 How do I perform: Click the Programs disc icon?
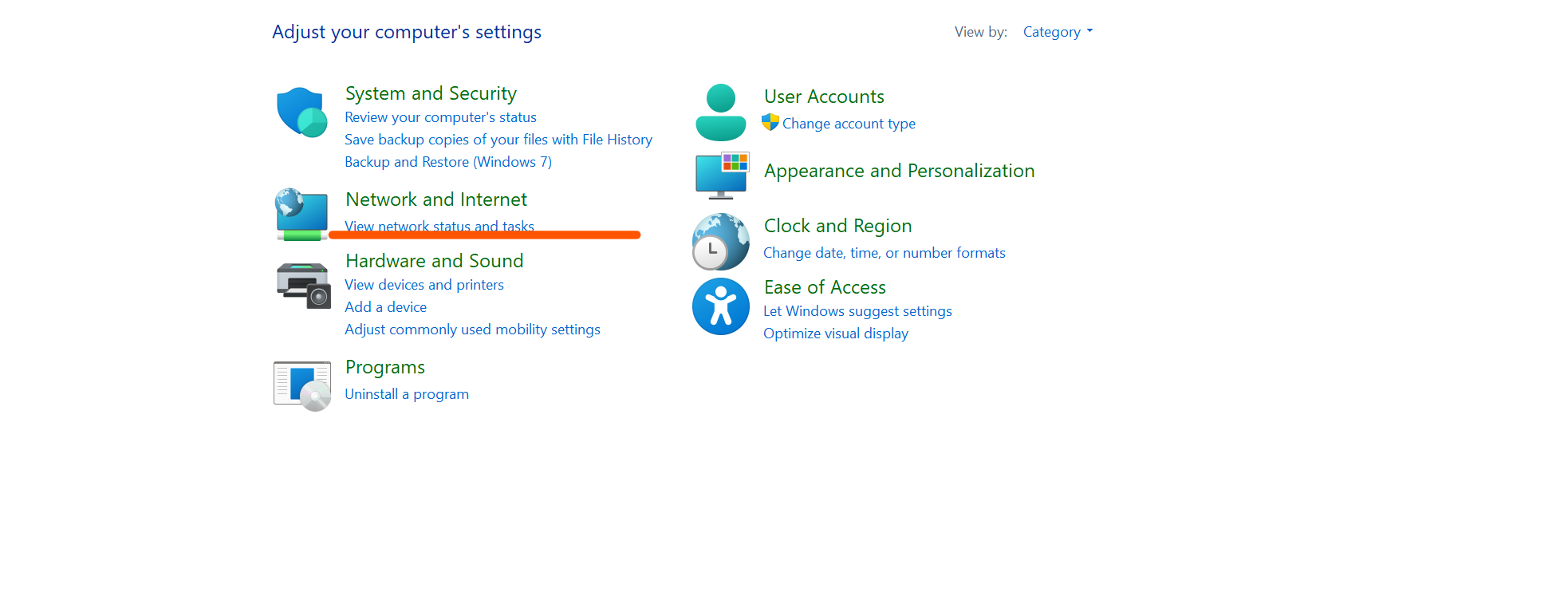pyautogui.click(x=302, y=386)
